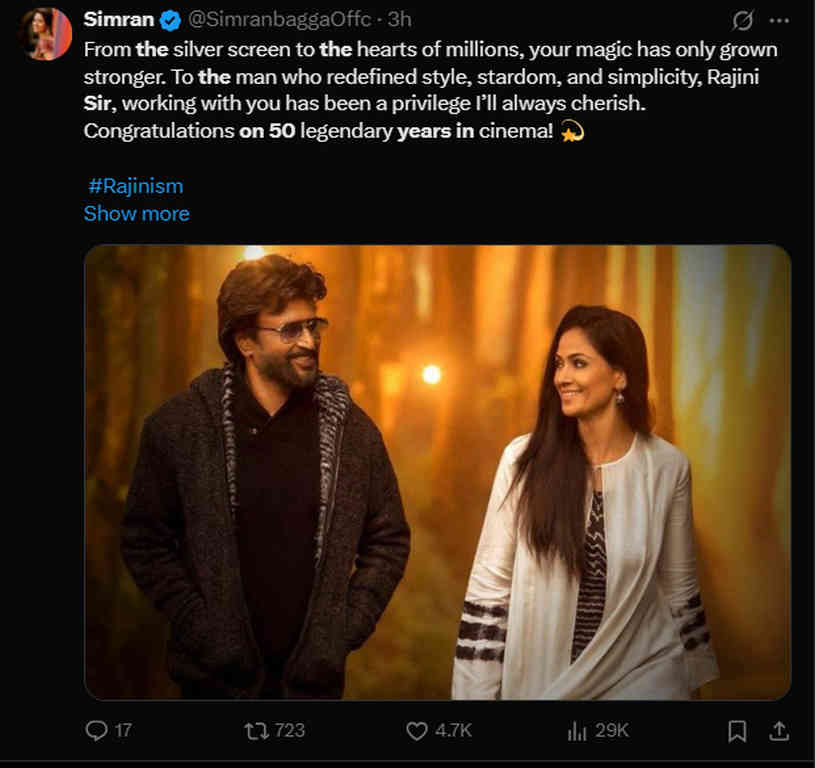Click the Simran display name

click(118, 20)
